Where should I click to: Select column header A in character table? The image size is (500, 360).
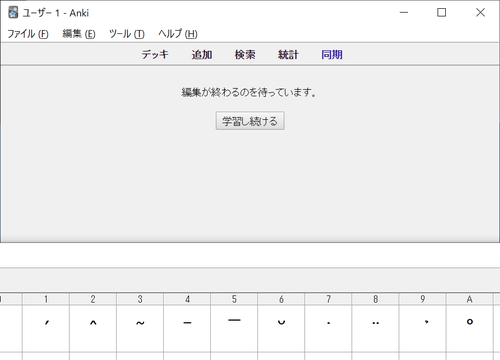click(470, 299)
